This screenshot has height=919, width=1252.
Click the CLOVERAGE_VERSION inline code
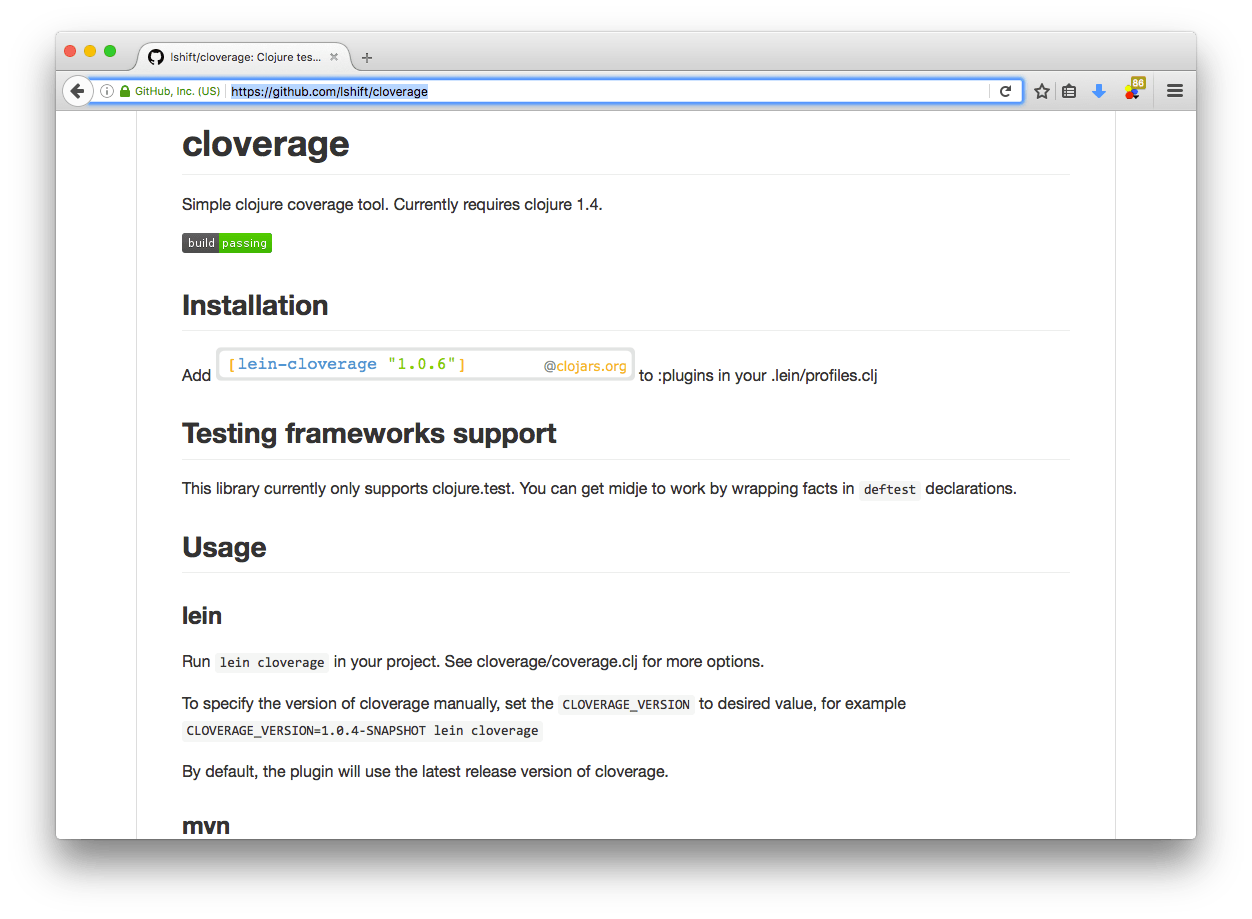tap(626, 704)
